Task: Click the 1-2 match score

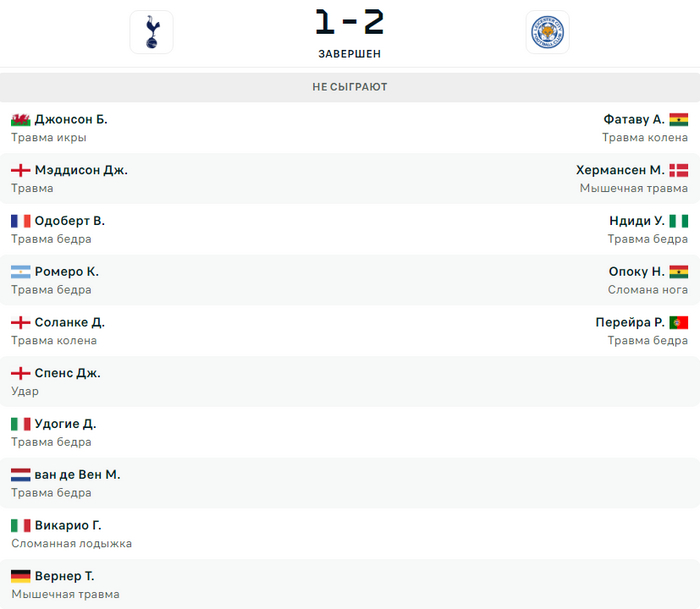Action: tap(349, 22)
